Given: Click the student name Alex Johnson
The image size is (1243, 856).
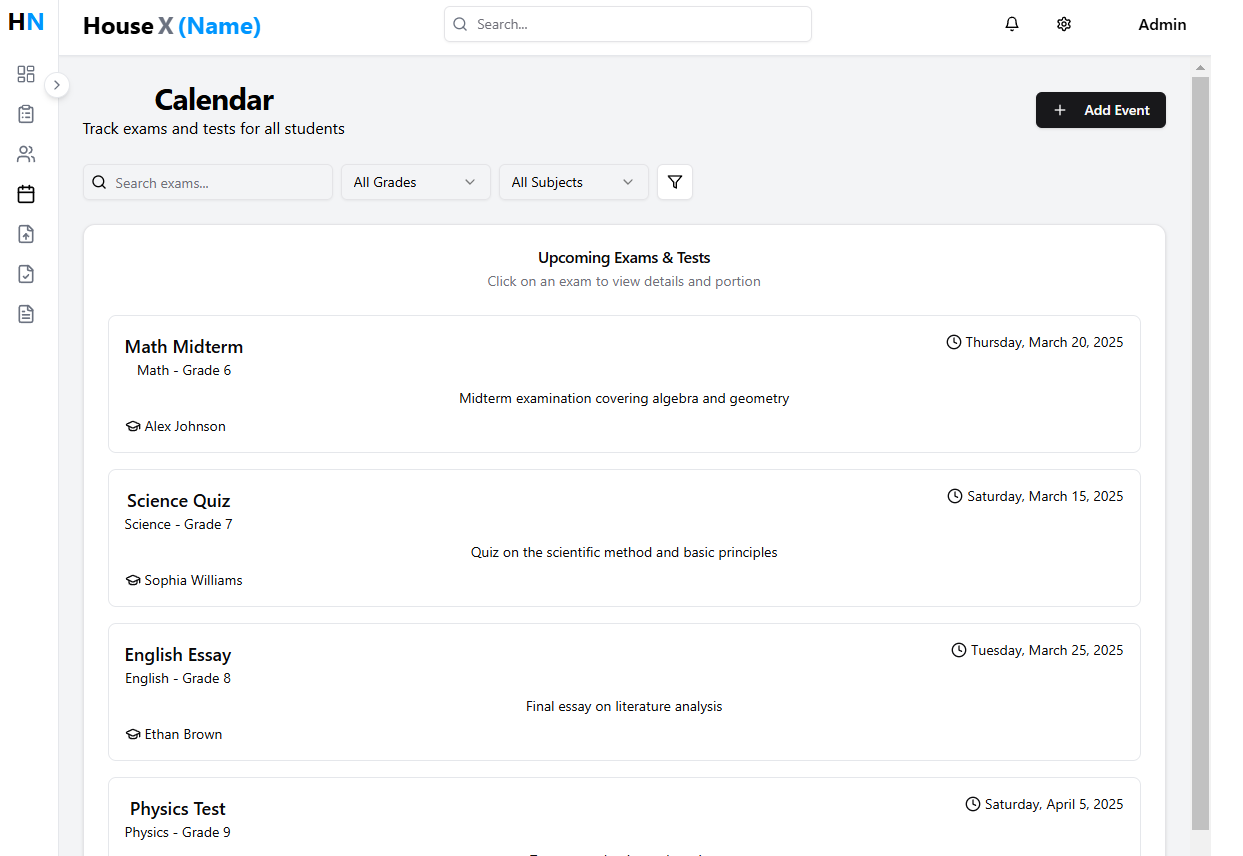Looking at the screenshot, I should coord(185,426).
